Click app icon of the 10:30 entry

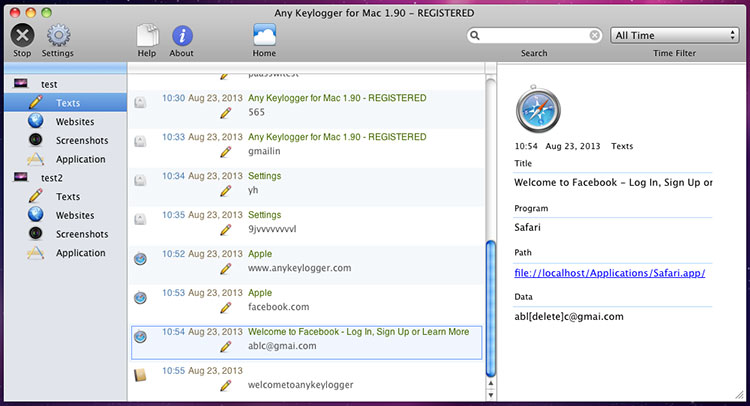[x=140, y=102]
